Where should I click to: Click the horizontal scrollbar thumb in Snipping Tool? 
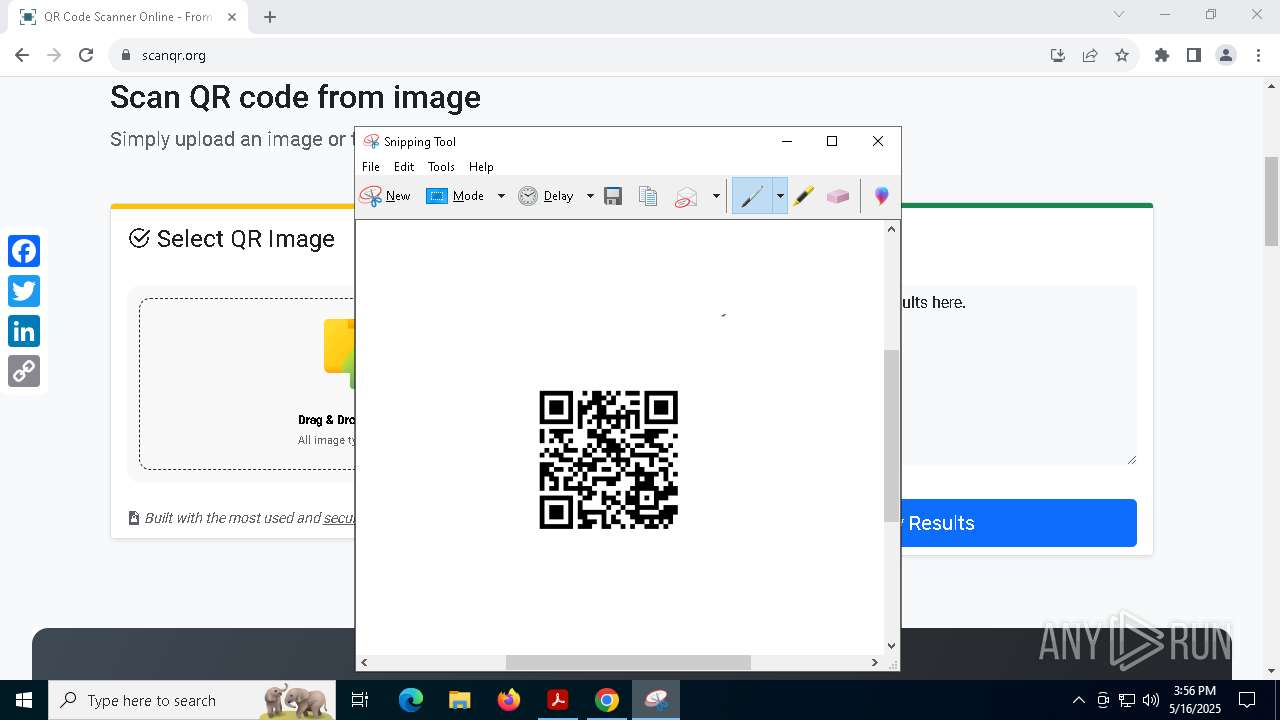pyautogui.click(x=628, y=662)
